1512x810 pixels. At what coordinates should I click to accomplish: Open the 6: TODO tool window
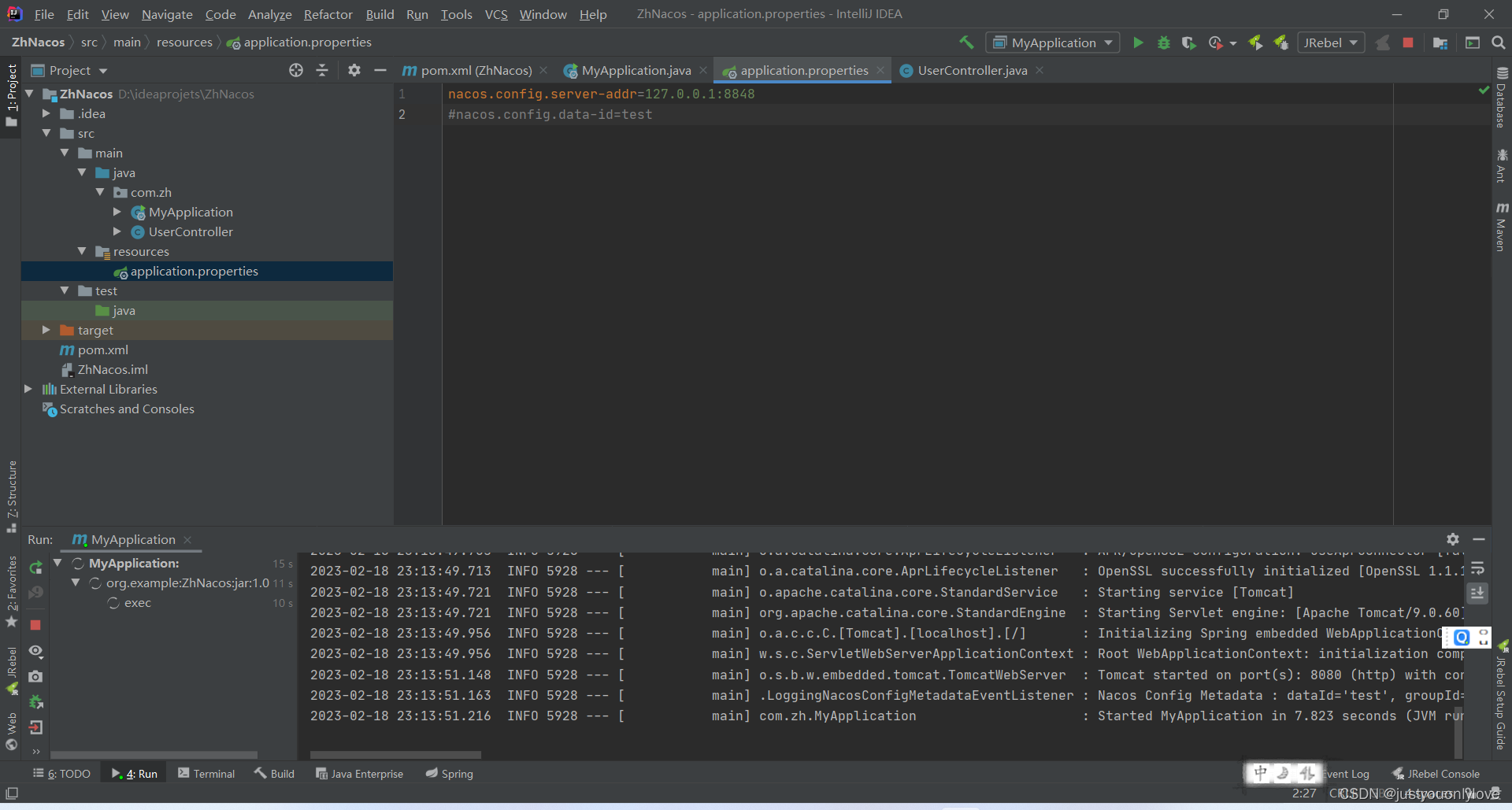(62, 774)
